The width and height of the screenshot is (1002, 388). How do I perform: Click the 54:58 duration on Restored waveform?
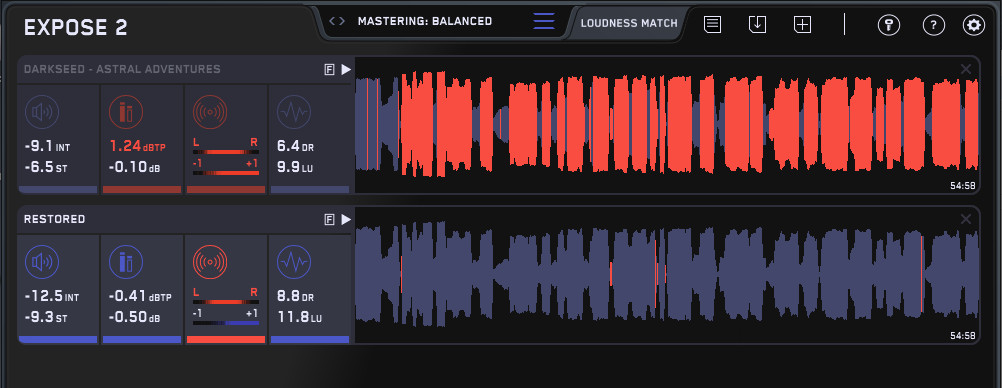[x=962, y=336]
